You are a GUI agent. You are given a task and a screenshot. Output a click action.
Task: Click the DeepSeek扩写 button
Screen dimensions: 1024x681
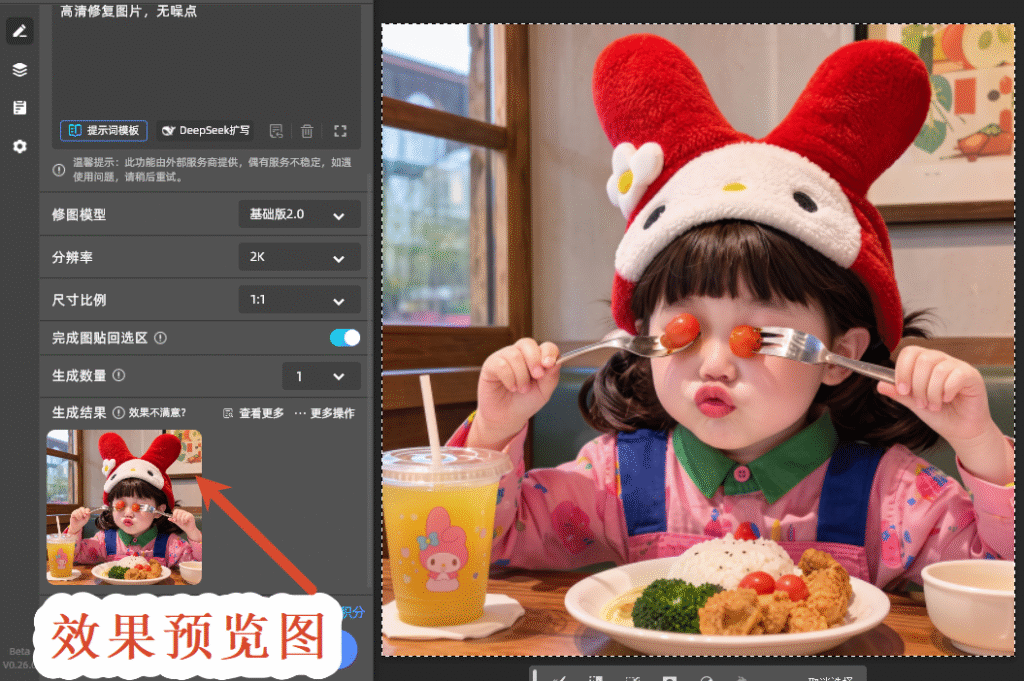(x=205, y=131)
